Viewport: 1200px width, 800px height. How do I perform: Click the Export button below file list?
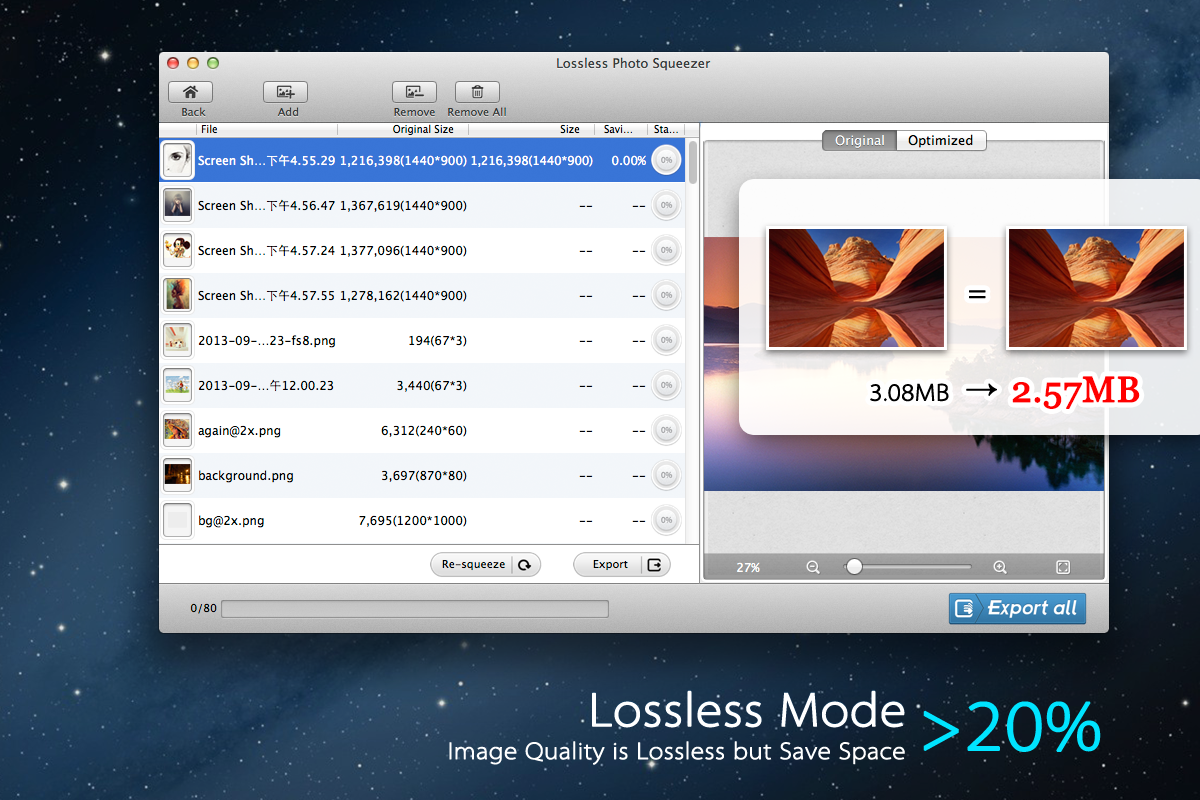621,565
